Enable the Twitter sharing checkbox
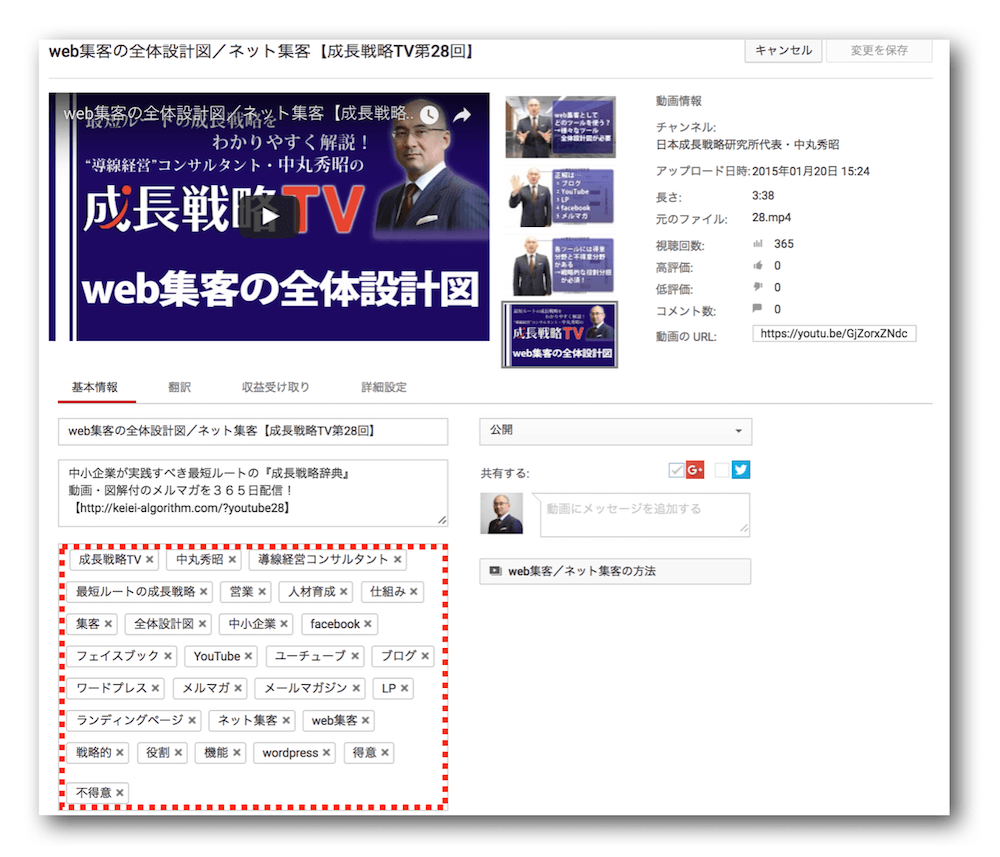 point(722,469)
